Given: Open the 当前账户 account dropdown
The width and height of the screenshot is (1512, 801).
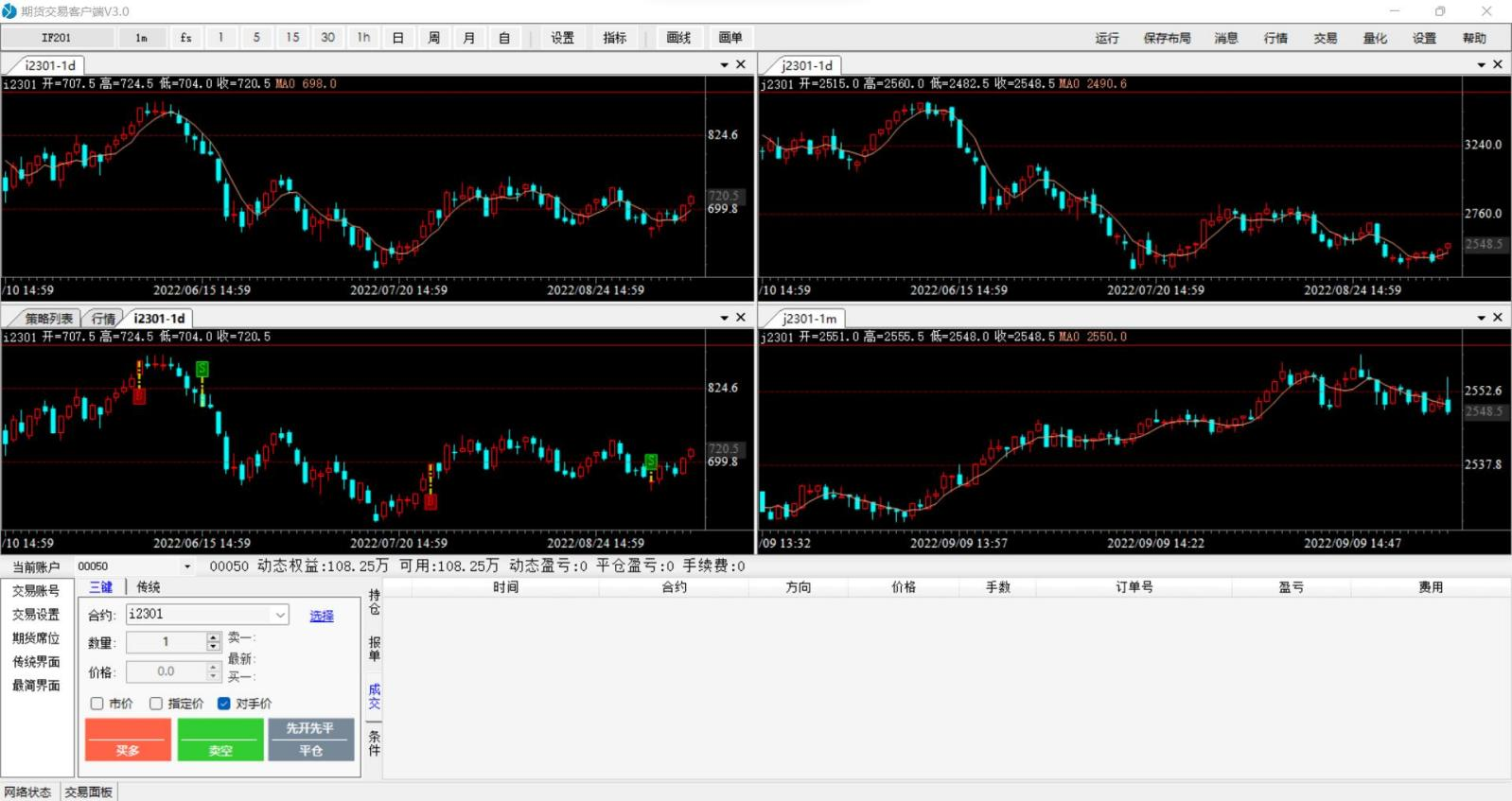Looking at the screenshot, I should [186, 566].
